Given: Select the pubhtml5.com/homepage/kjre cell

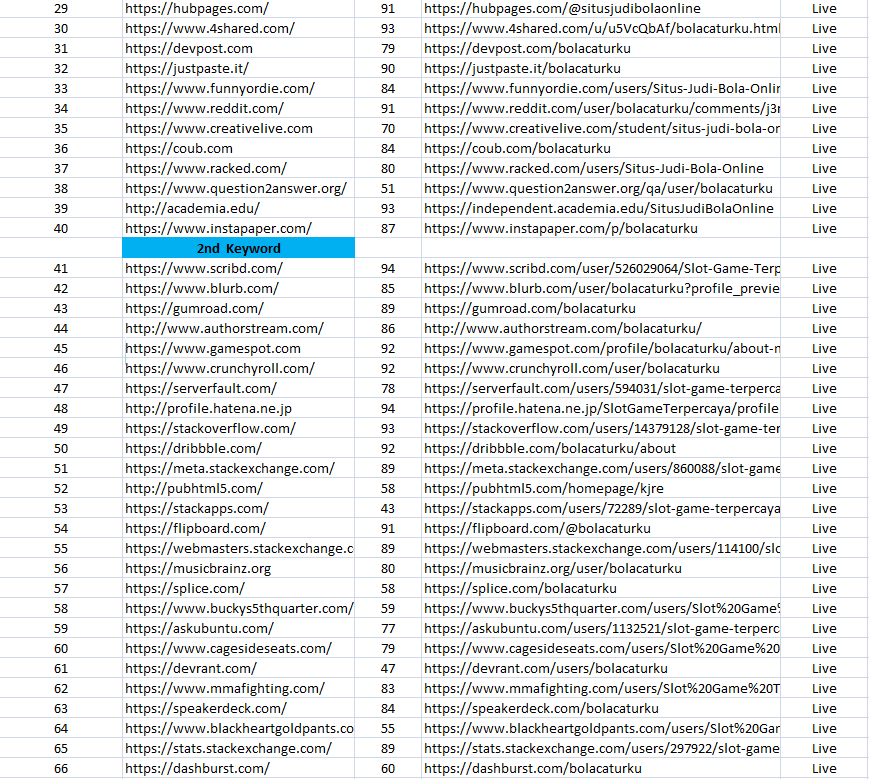Looking at the screenshot, I should click(x=601, y=488).
